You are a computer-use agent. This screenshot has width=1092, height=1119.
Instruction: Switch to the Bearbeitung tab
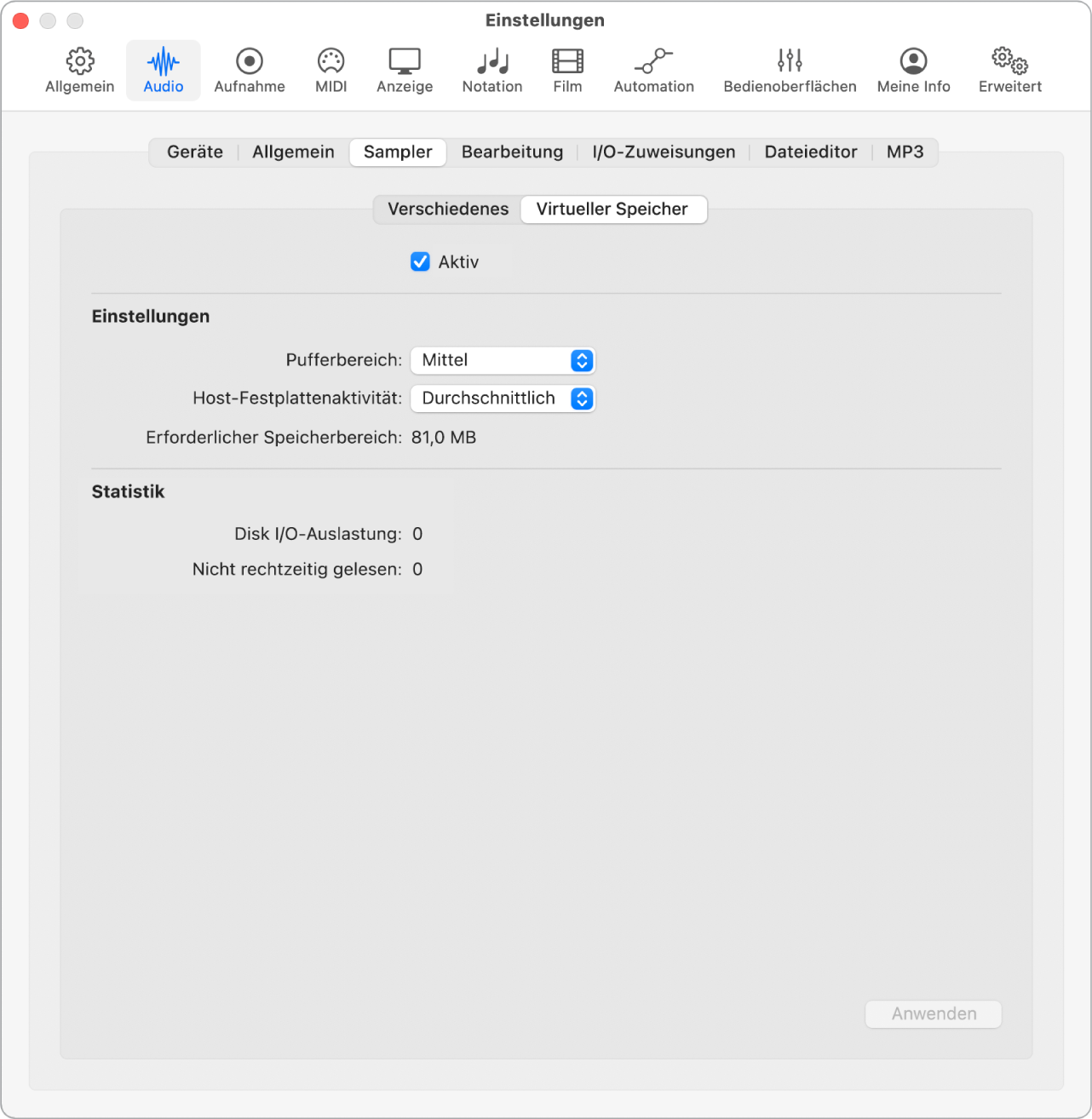(513, 152)
